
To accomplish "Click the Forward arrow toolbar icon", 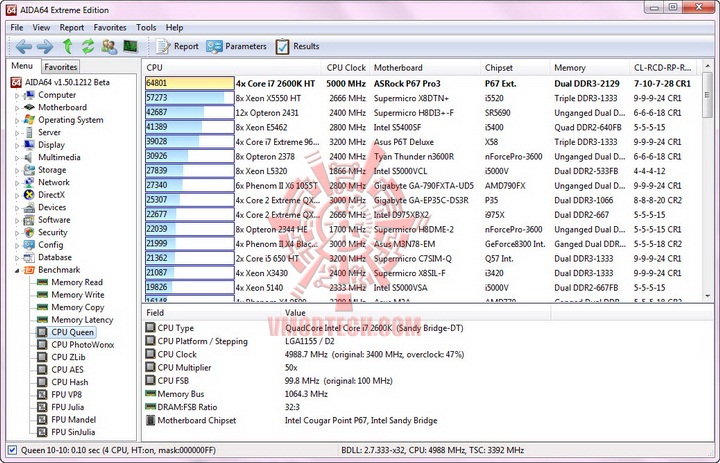I will point(45,46).
